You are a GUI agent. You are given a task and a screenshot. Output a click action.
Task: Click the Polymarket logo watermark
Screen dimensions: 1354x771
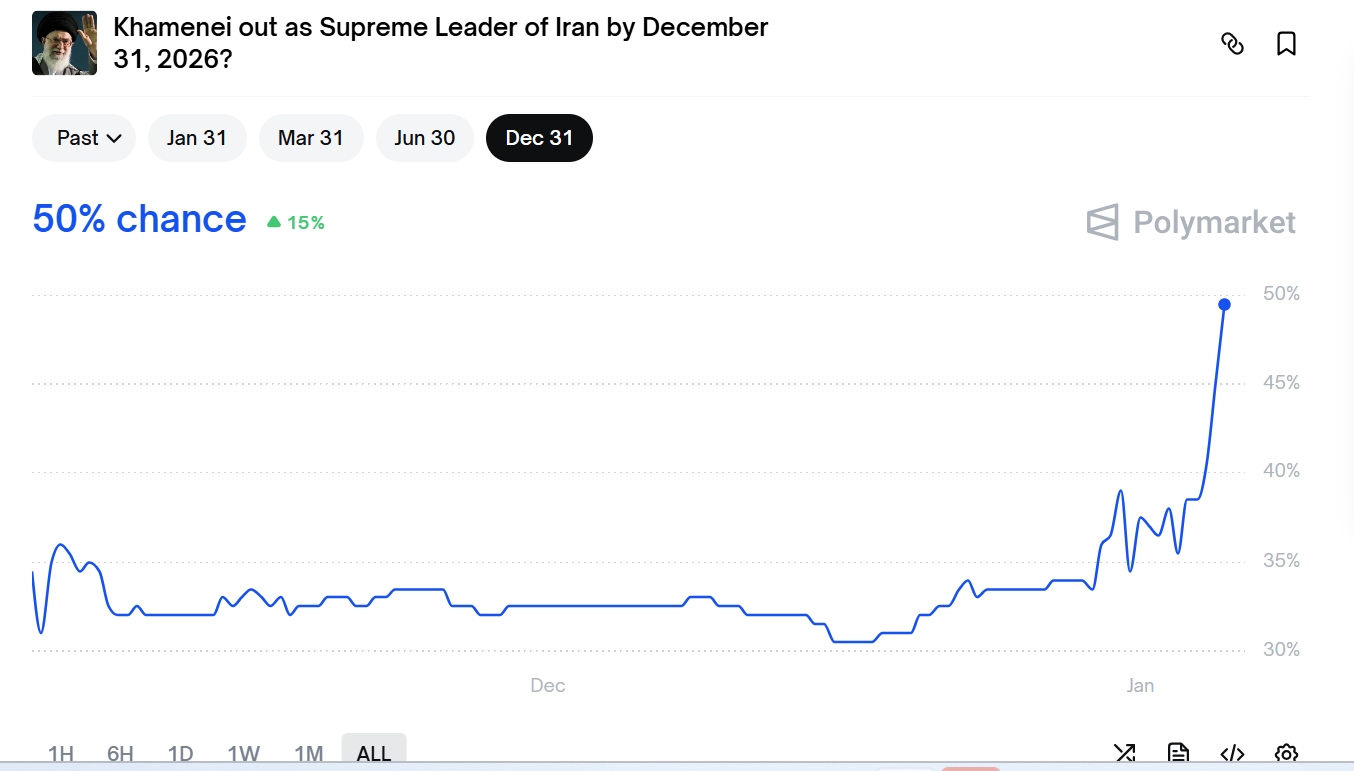click(1191, 222)
